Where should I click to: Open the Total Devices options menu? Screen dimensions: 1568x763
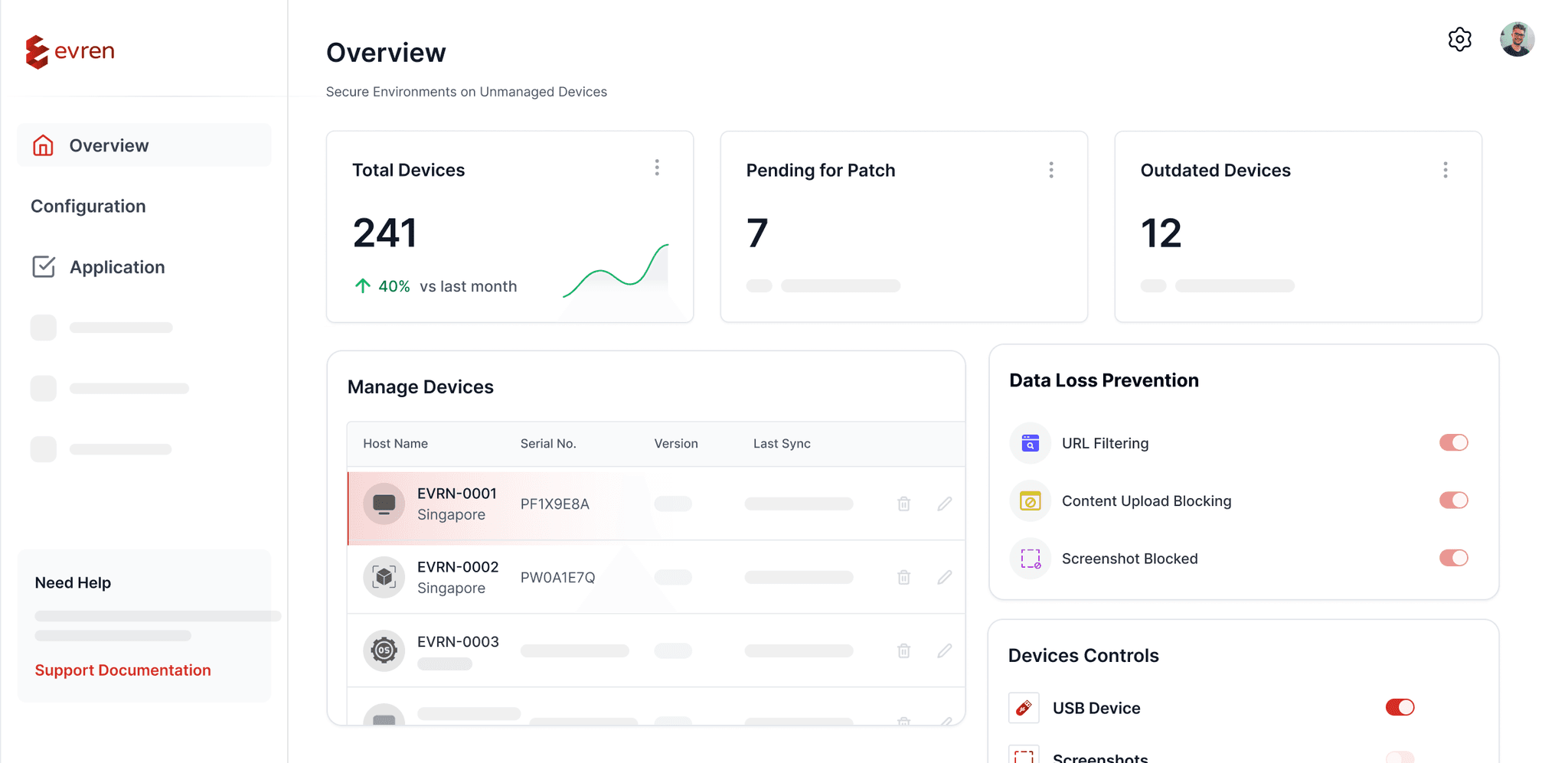(x=657, y=168)
